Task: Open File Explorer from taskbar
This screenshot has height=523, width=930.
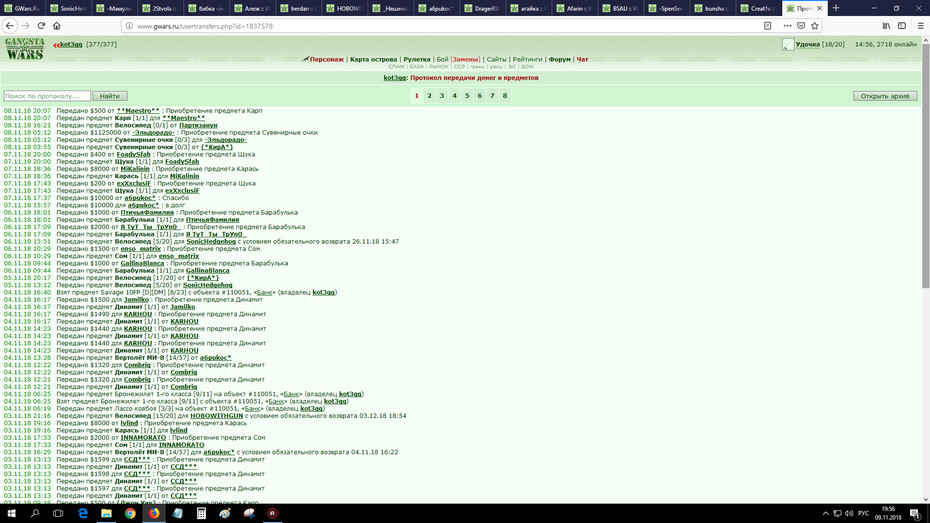Action: pyautogui.click(x=106, y=514)
